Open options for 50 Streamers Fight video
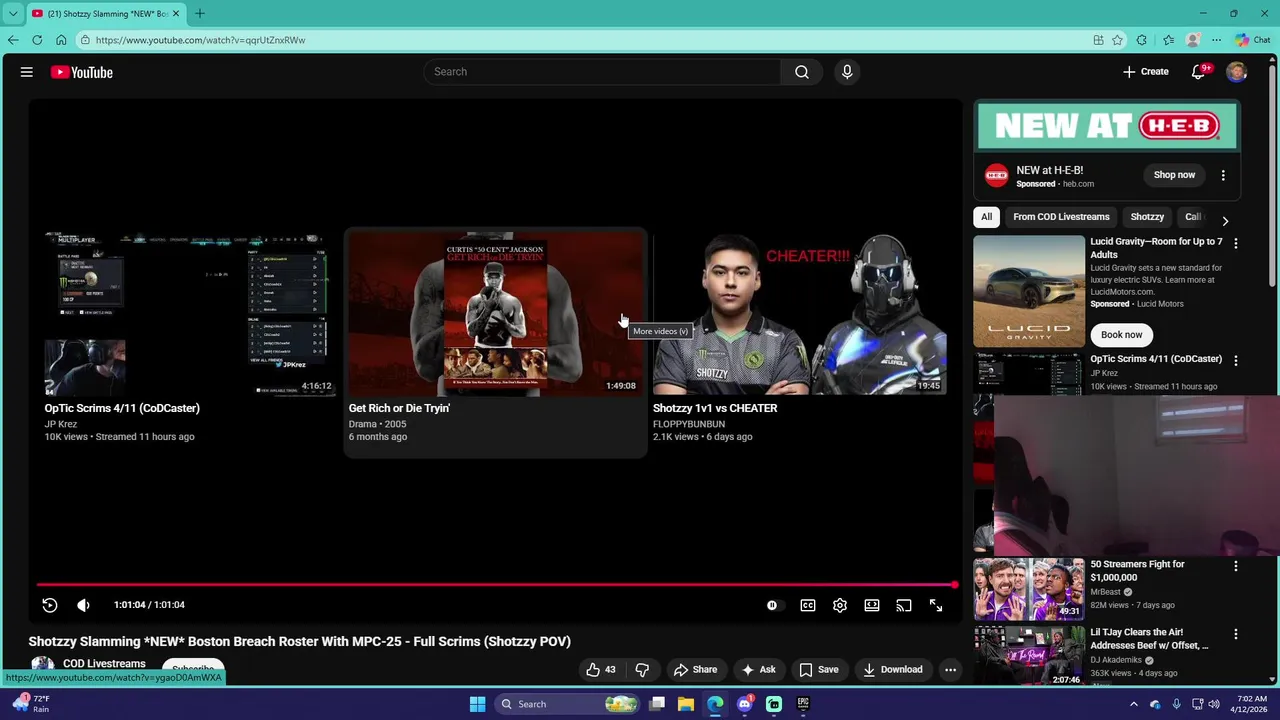Image resolution: width=1280 pixels, height=720 pixels. pyautogui.click(x=1236, y=566)
